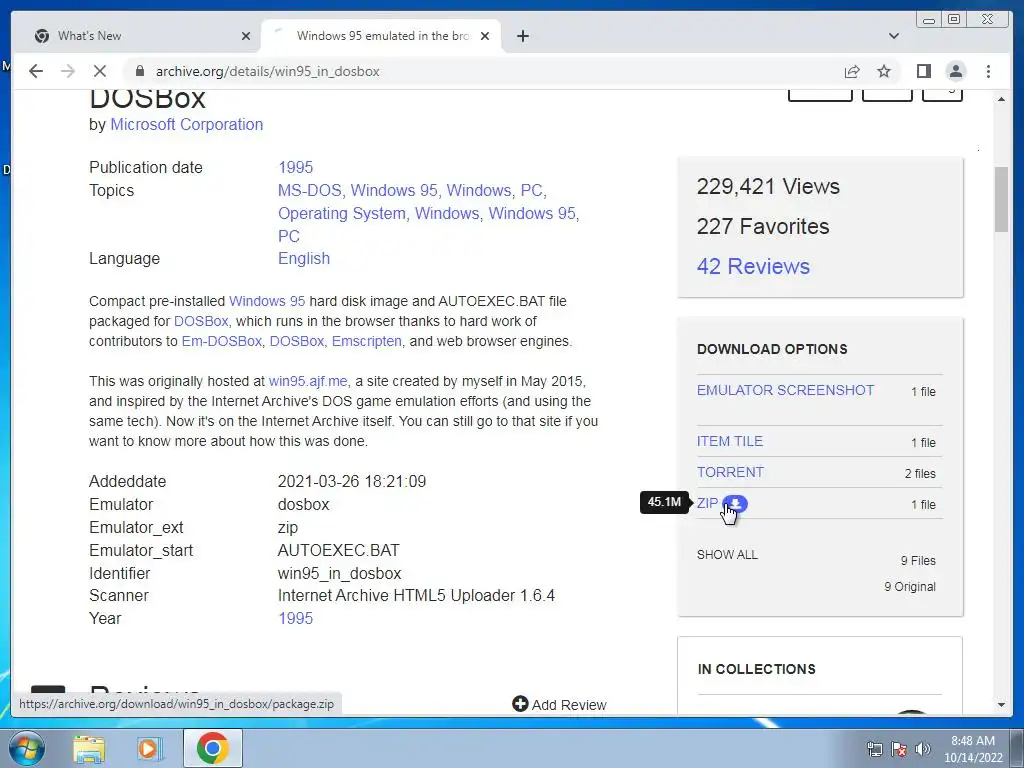Click the scrollbar up arrow

pos(1001,99)
